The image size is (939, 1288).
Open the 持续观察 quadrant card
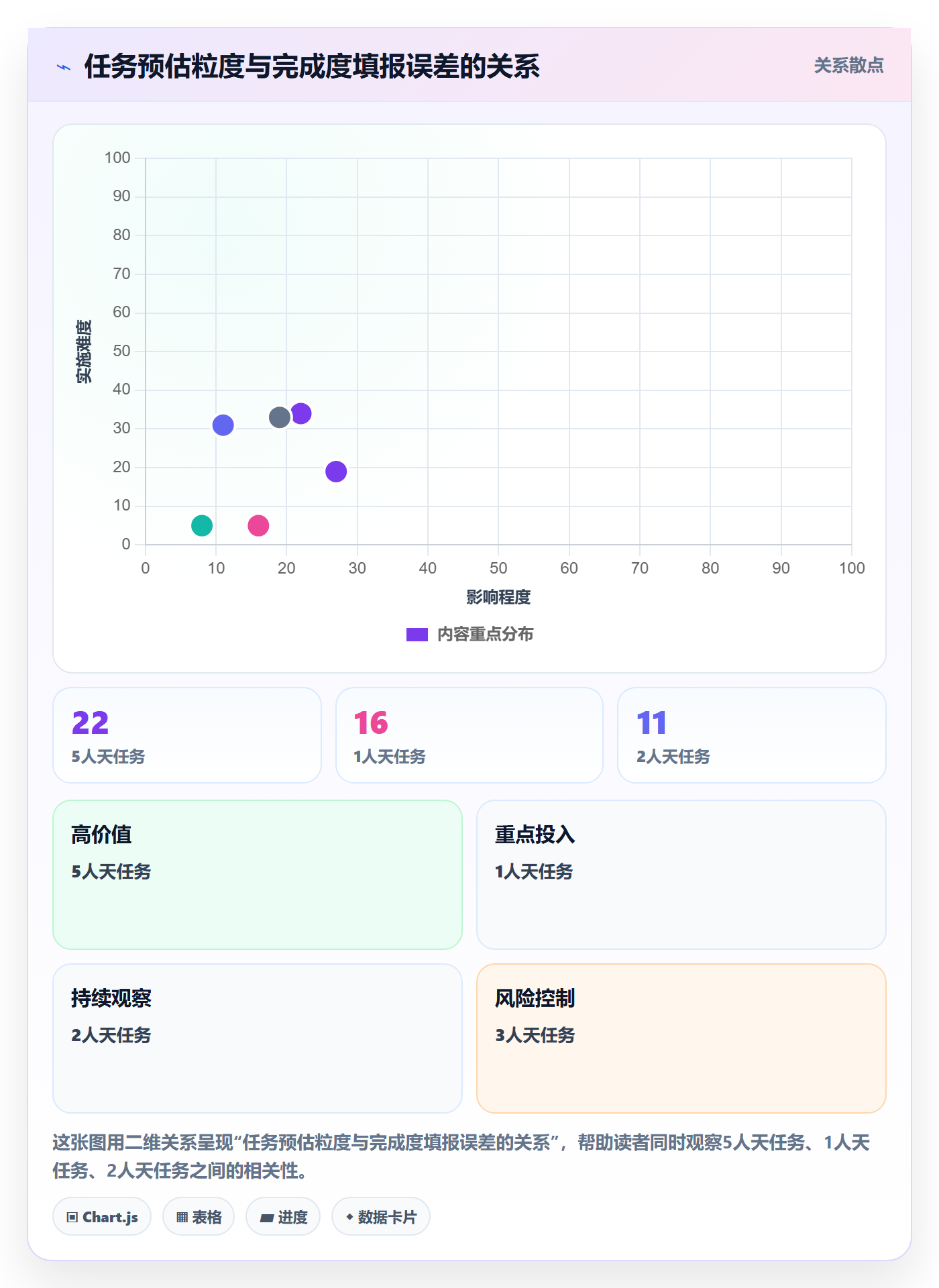coord(258,1038)
